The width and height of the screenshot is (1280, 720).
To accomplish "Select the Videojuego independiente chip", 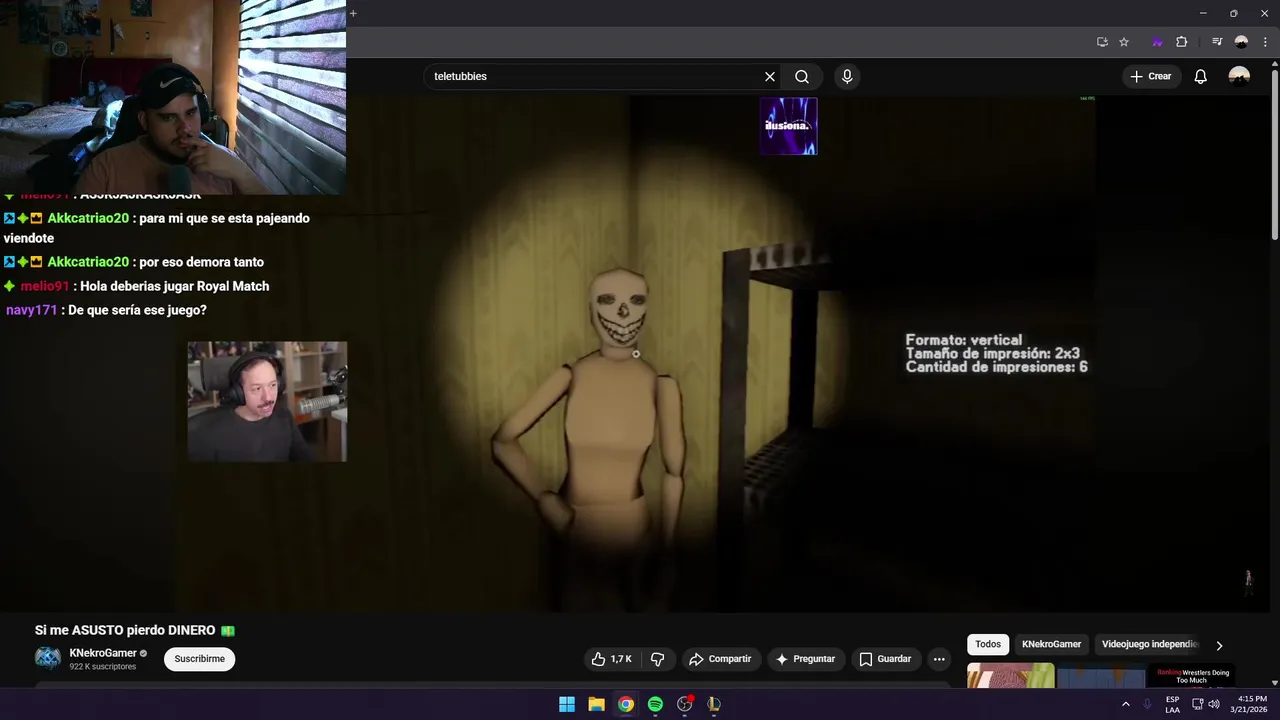I will pyautogui.click(x=1149, y=645).
